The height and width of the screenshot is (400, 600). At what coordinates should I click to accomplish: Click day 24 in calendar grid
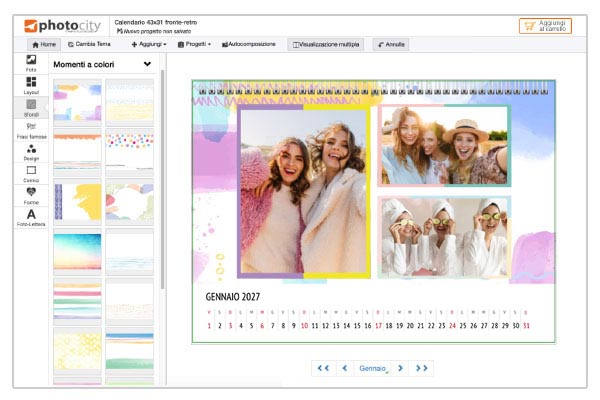click(x=452, y=326)
